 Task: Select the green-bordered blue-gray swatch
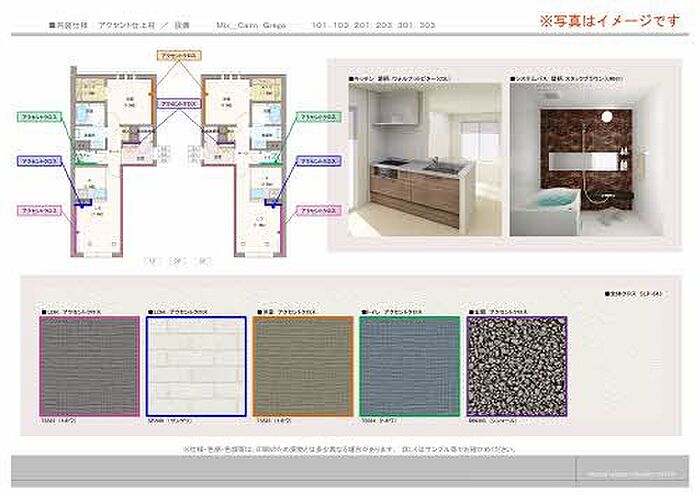(x=409, y=365)
